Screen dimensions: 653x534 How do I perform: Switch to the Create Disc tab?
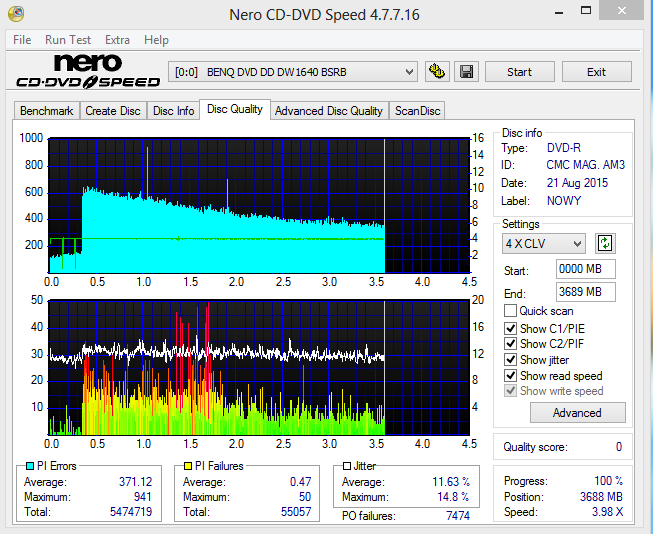(x=113, y=111)
